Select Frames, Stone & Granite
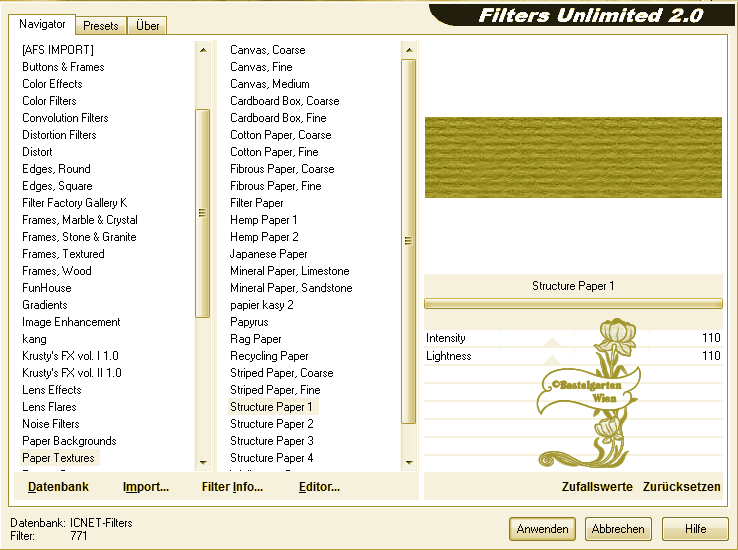This screenshot has height=550, width=738. click(x=79, y=237)
